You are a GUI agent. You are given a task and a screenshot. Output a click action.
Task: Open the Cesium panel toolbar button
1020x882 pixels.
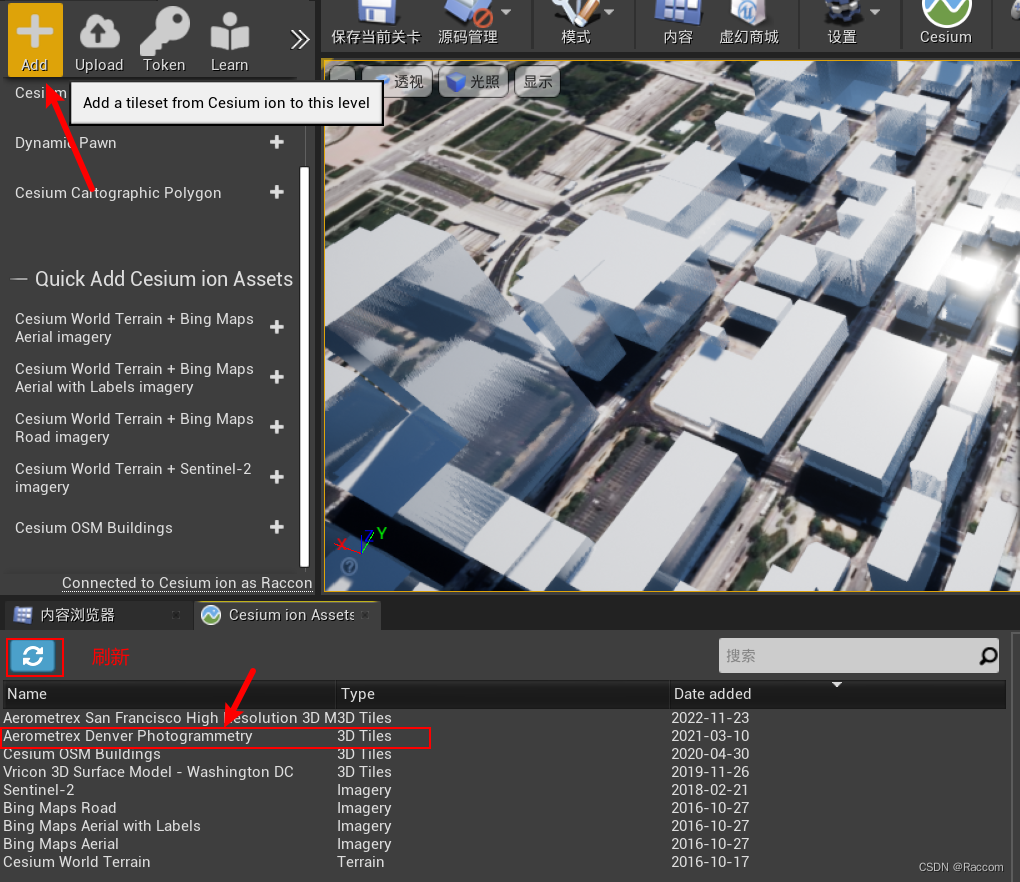(x=946, y=24)
